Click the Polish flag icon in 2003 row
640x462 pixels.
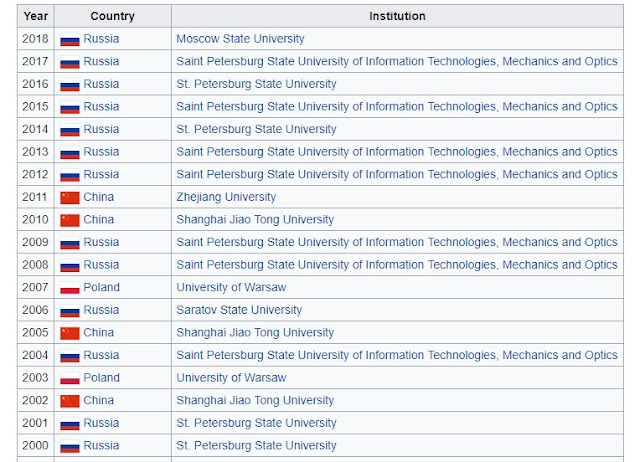(70, 378)
